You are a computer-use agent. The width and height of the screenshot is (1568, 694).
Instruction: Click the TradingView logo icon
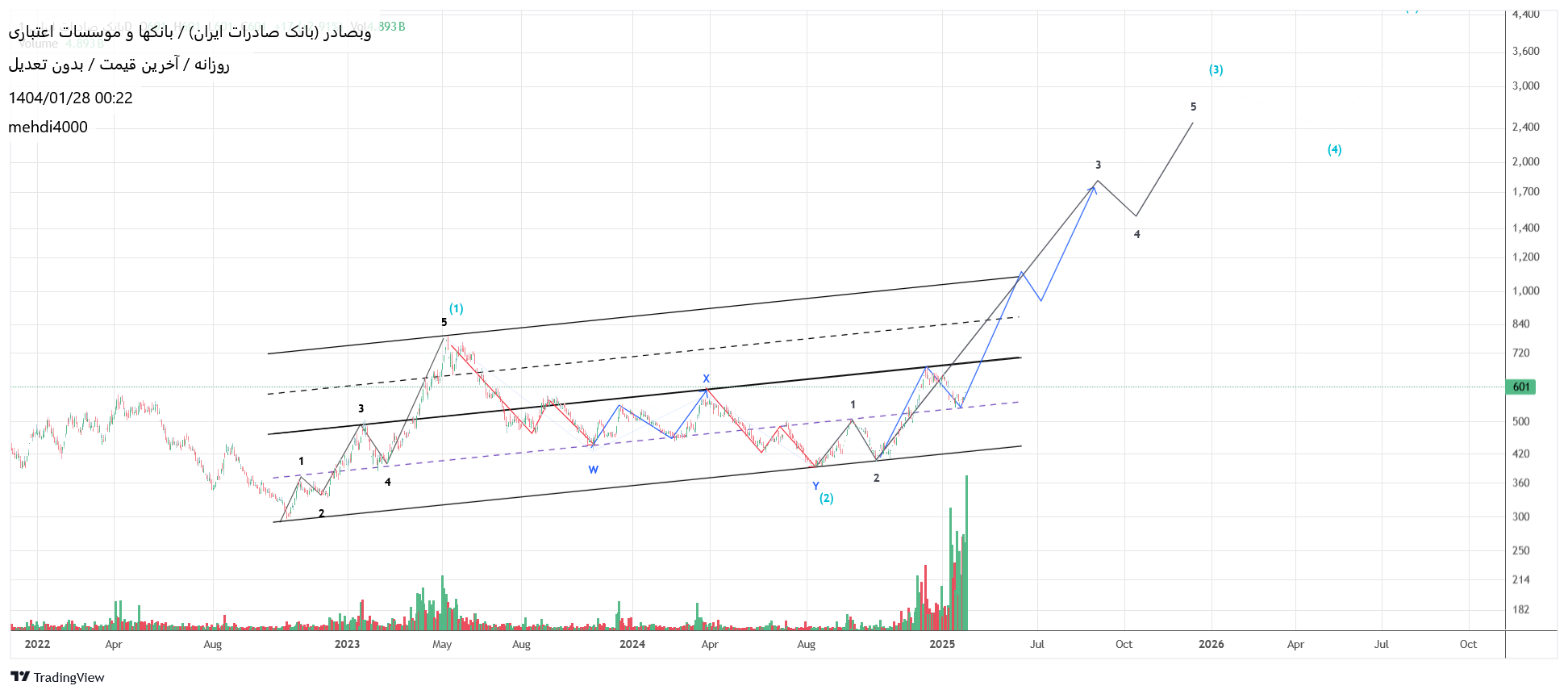(x=20, y=677)
